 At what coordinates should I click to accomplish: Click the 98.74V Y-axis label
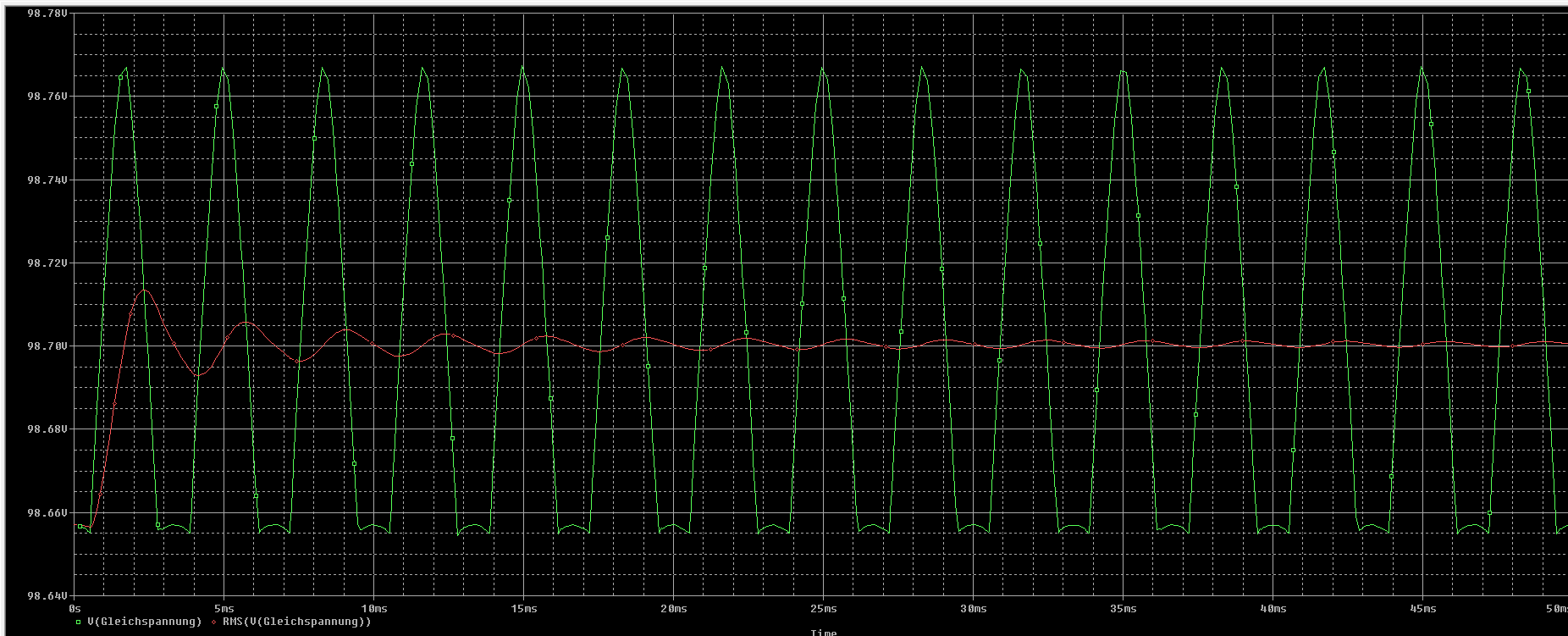click(47, 180)
